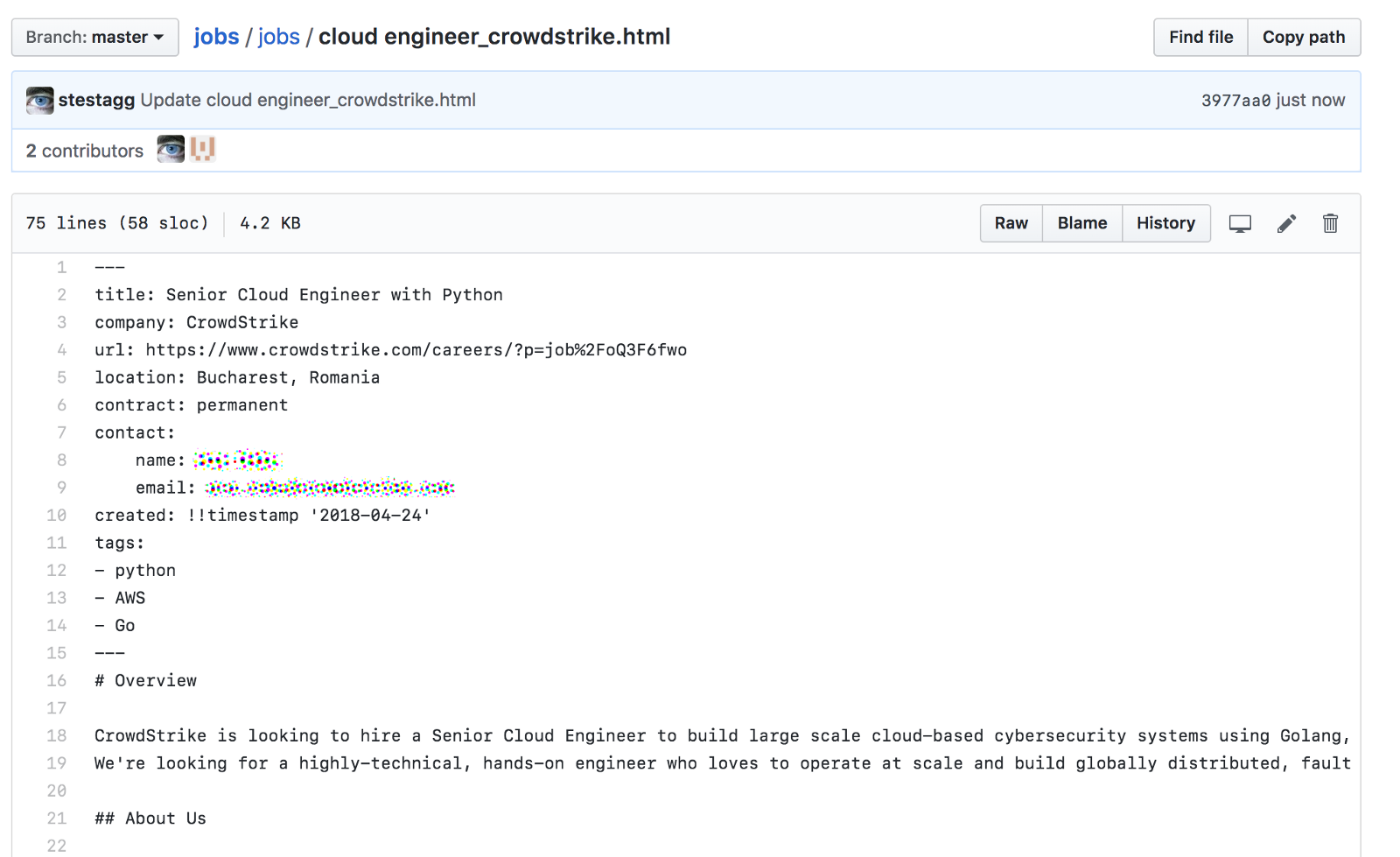Open root jobs breadcrumb link
The width and height of the screenshot is (1400, 857).
(x=216, y=37)
